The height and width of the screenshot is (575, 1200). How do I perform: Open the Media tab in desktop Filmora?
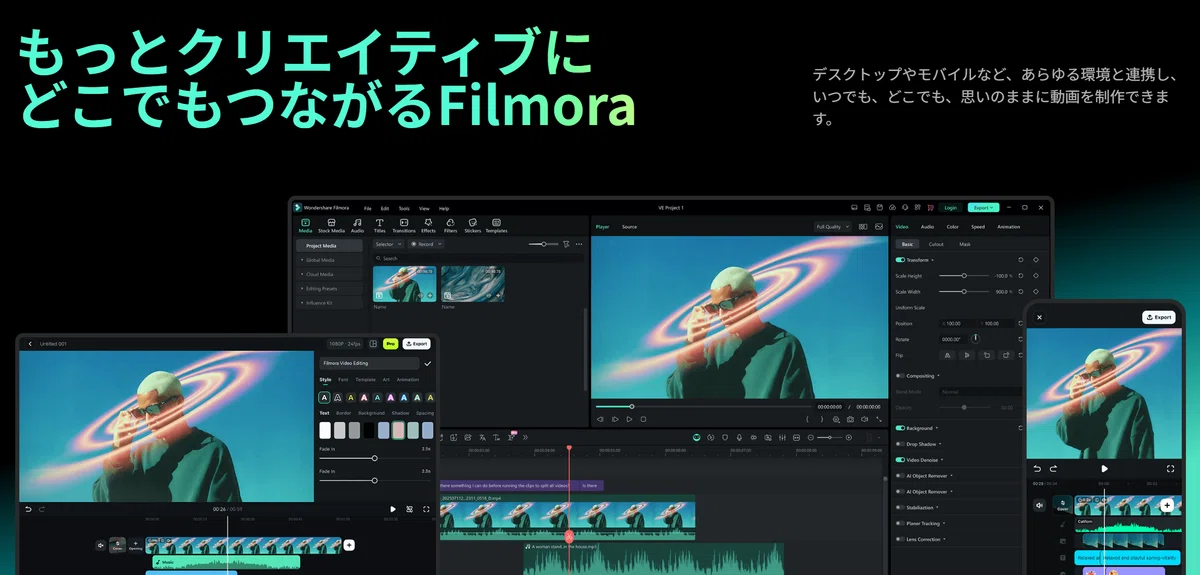[x=305, y=225]
